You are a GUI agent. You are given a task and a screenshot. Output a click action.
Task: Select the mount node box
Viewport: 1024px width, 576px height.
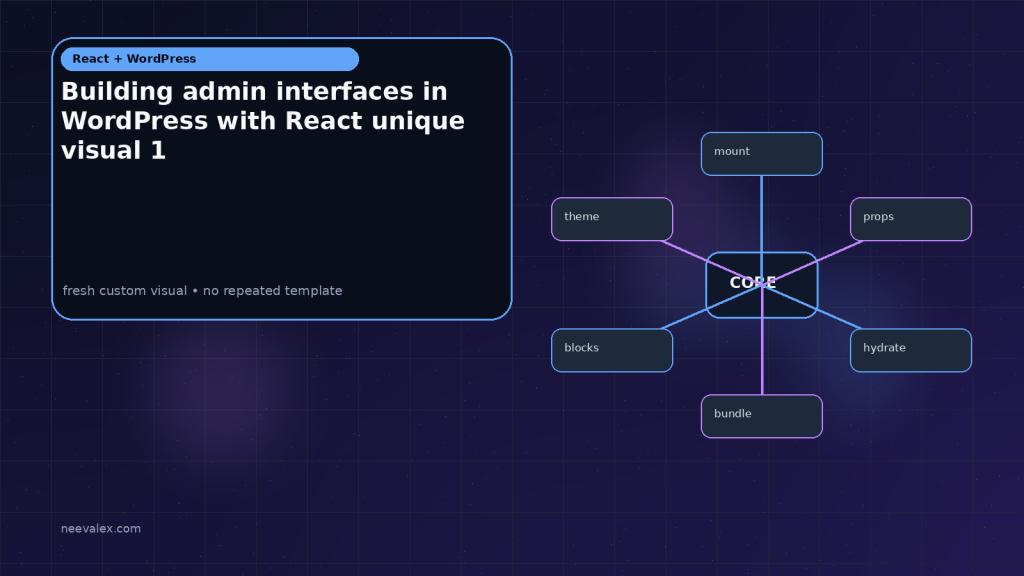pos(761,154)
